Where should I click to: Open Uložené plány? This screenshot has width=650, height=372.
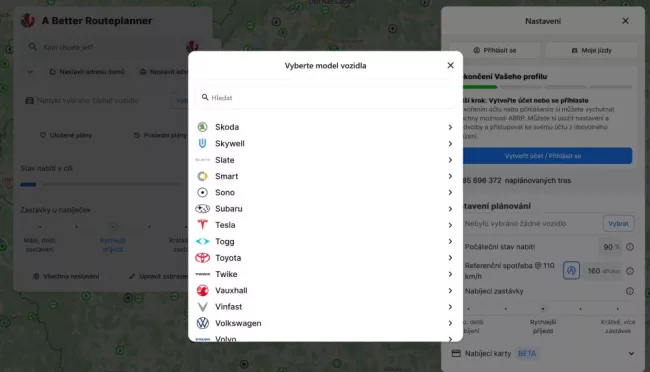coord(66,135)
